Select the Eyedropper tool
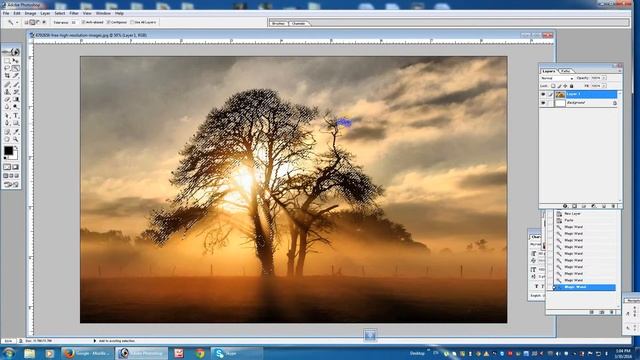Screen dimensions: 640x360 tap(16, 132)
